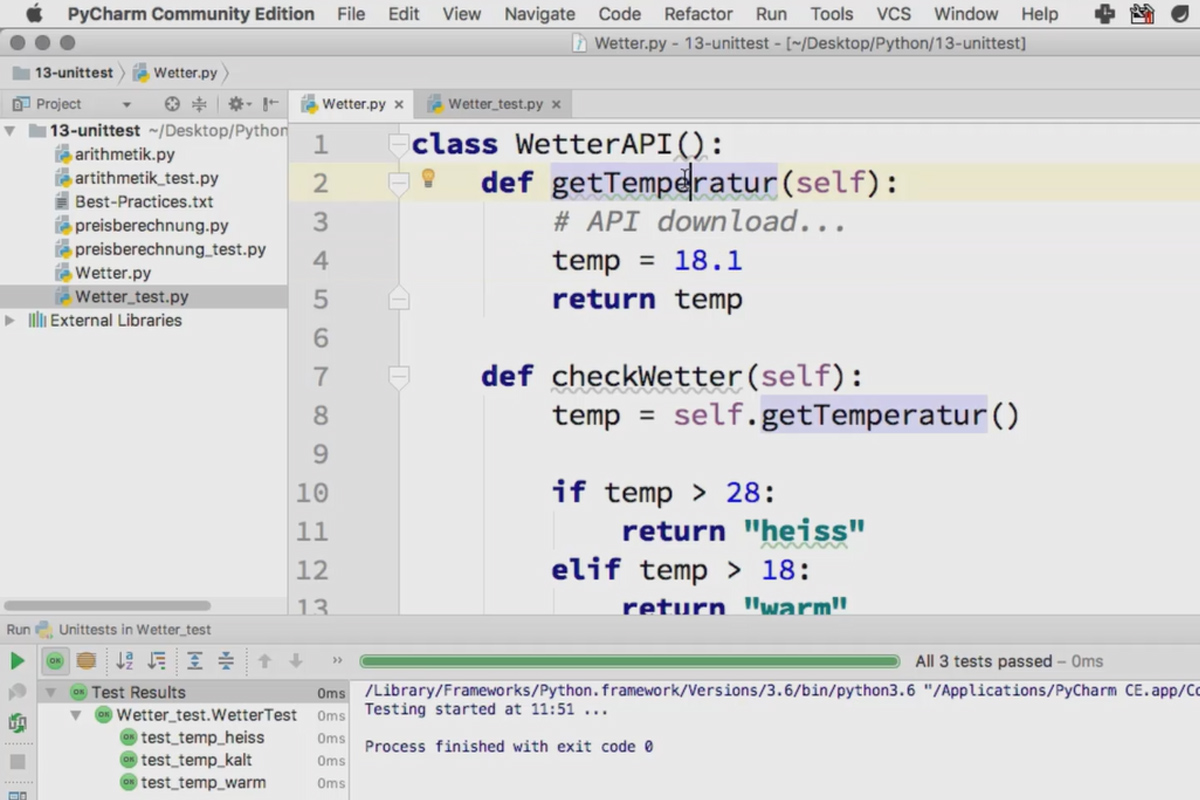The width and height of the screenshot is (1200, 800).
Task: Click Wetter.py breadcrumb in navigation bar
Action: pos(175,73)
